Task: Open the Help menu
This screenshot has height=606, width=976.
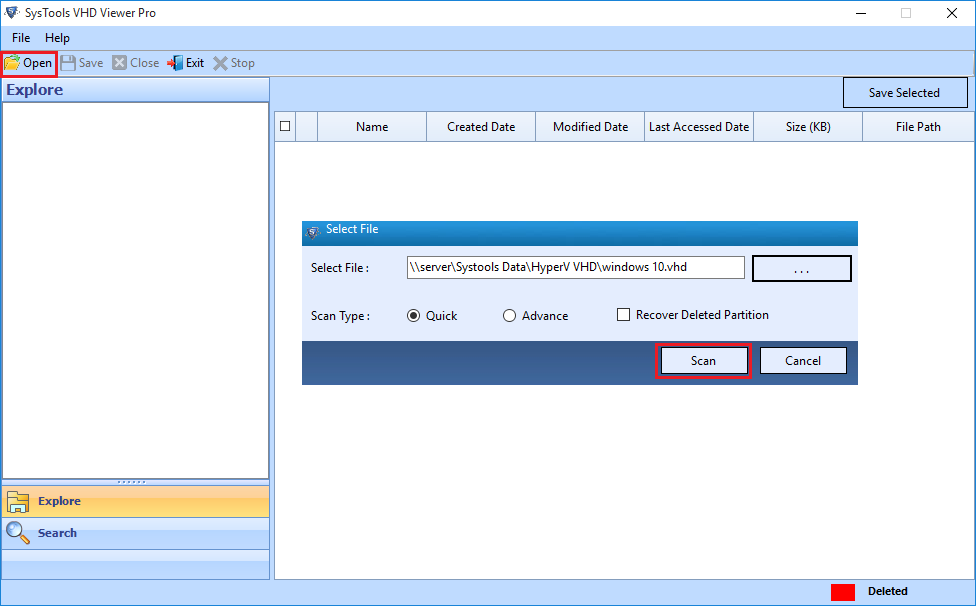Action: tap(57, 38)
